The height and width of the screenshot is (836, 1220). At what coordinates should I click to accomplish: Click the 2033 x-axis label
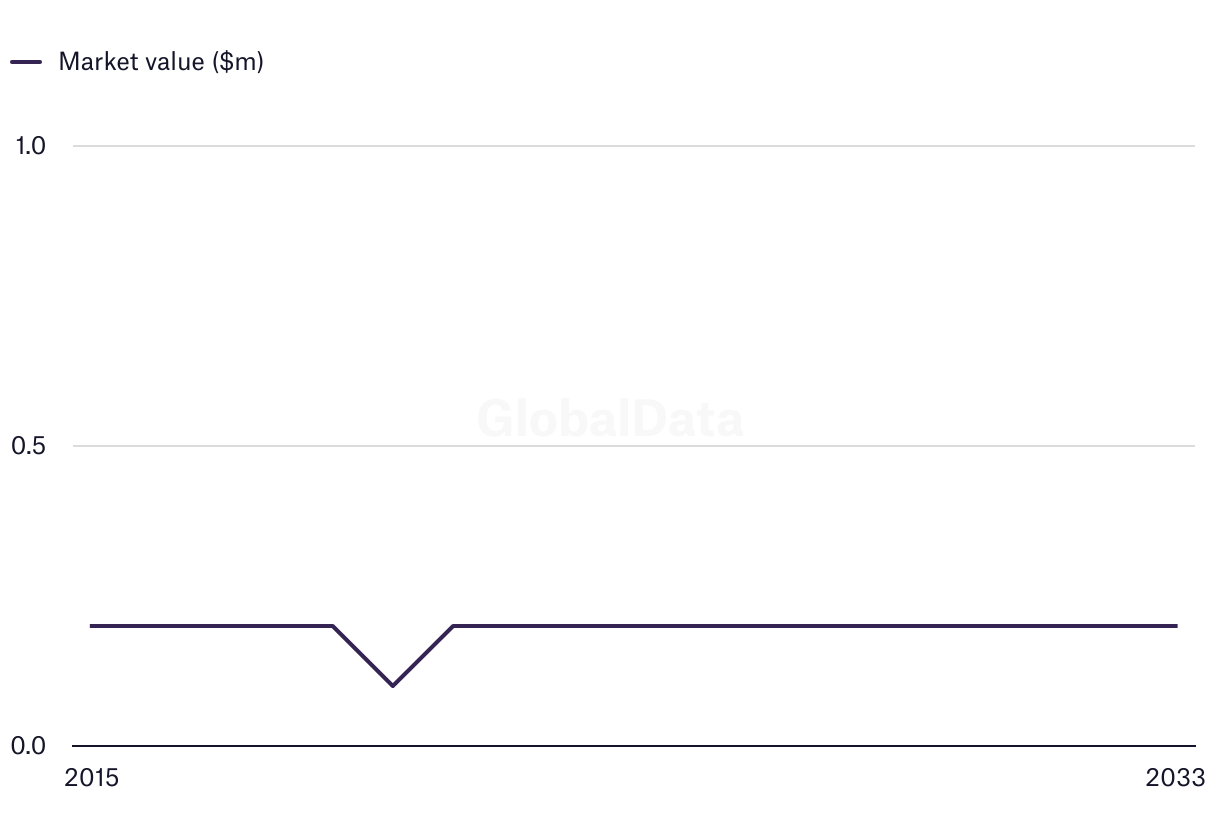(1176, 778)
